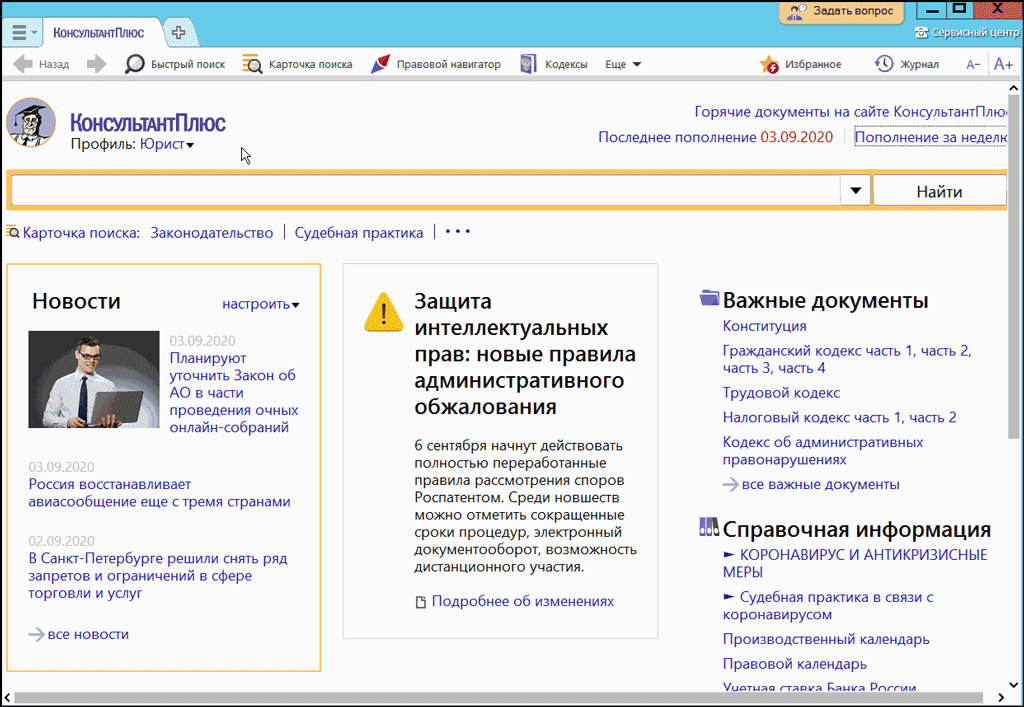Decrease font size with A-

coord(973,64)
